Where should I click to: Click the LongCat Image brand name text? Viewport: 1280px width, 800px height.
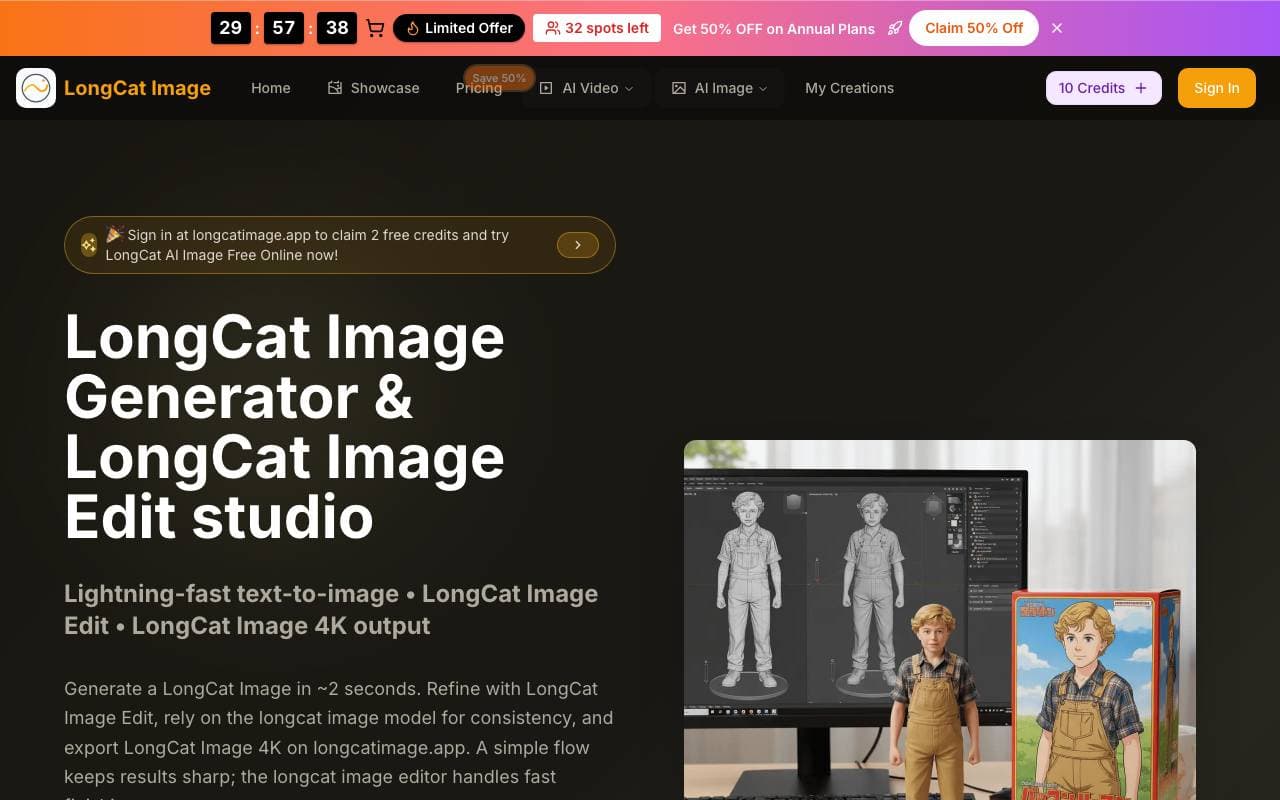point(137,88)
